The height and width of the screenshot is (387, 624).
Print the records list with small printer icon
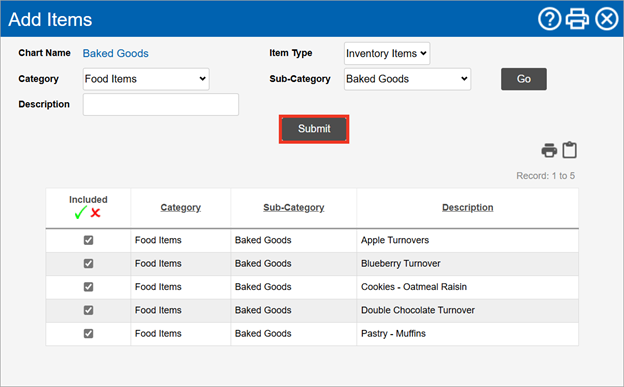click(x=549, y=150)
